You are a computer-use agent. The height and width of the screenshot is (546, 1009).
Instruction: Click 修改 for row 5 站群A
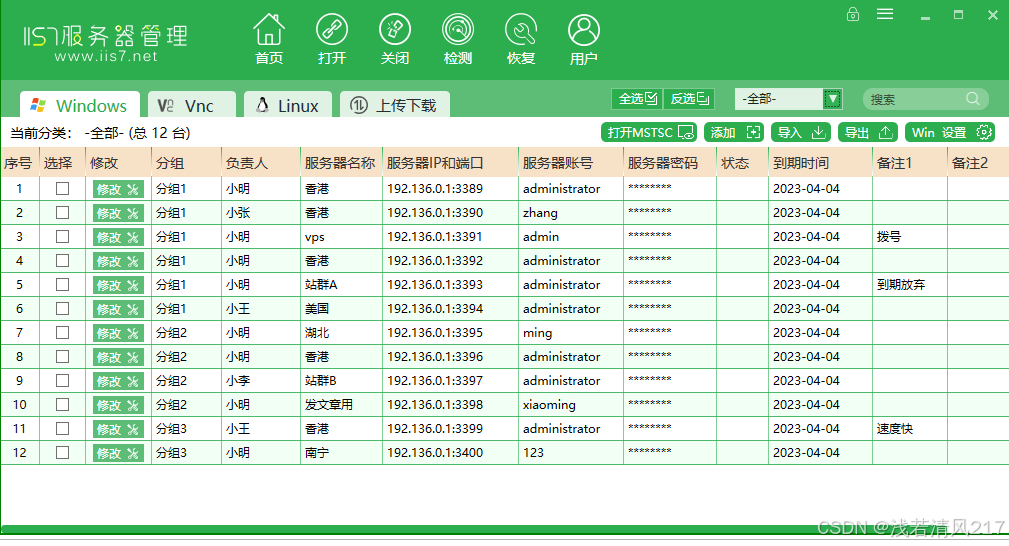pos(118,285)
